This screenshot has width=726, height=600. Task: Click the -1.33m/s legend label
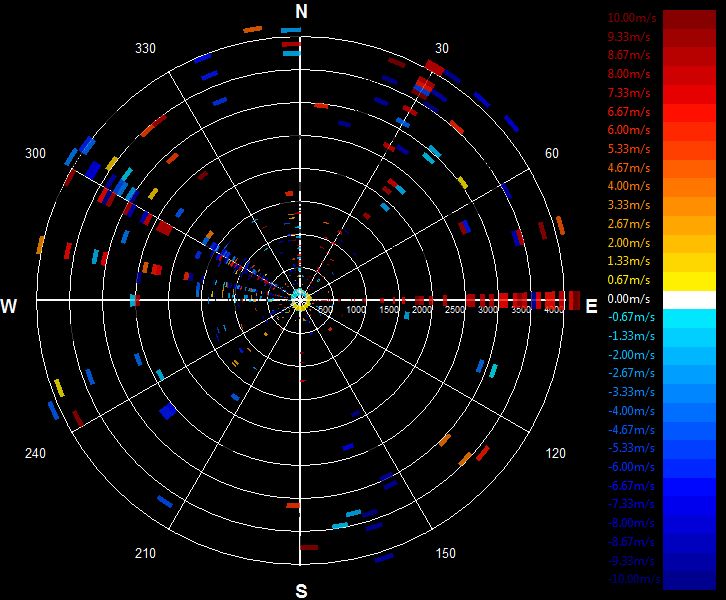click(631, 336)
